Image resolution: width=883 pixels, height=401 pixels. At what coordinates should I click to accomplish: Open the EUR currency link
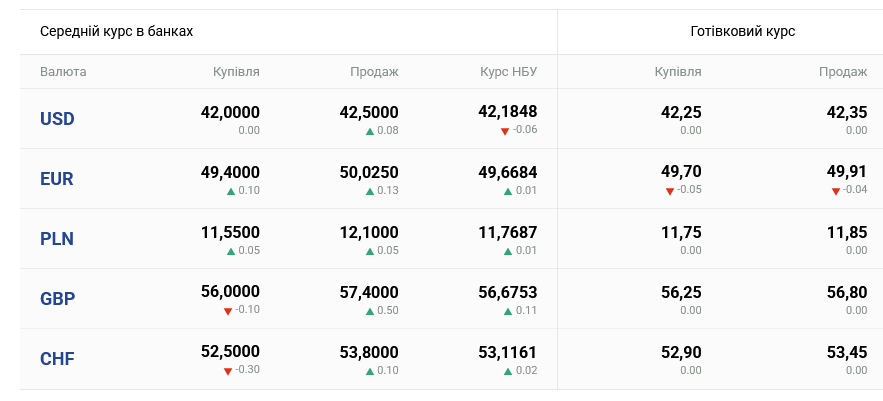pyautogui.click(x=57, y=179)
